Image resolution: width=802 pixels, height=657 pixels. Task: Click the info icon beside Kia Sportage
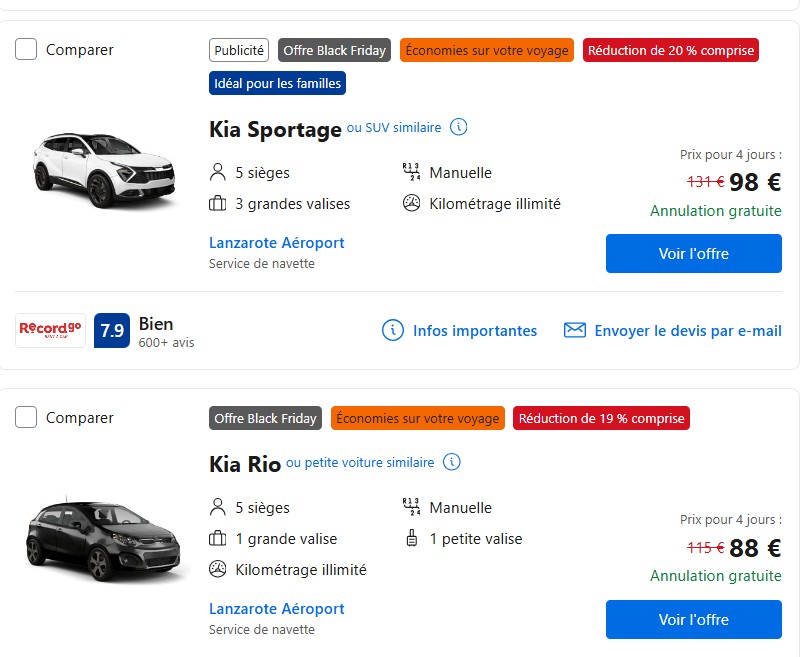(x=459, y=127)
